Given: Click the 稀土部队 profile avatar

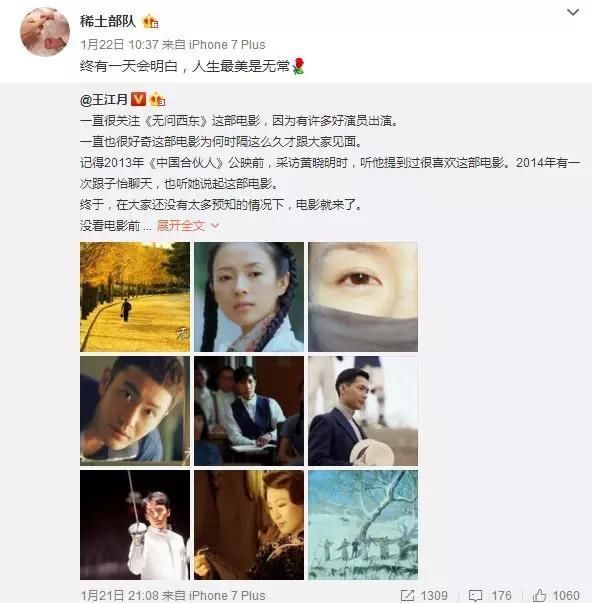Looking at the screenshot, I should pos(45,32).
